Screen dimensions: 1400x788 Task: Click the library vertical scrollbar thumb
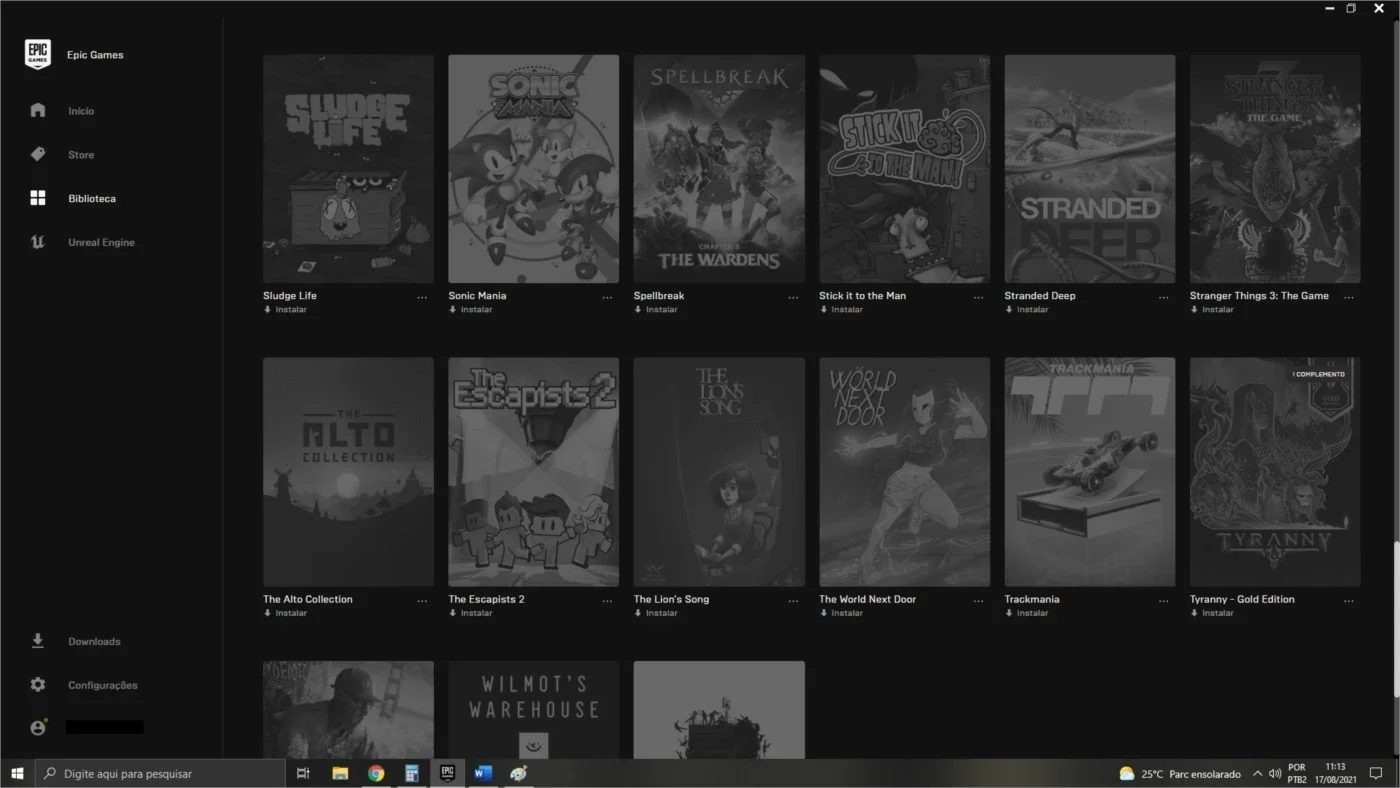pyautogui.click(x=1396, y=619)
